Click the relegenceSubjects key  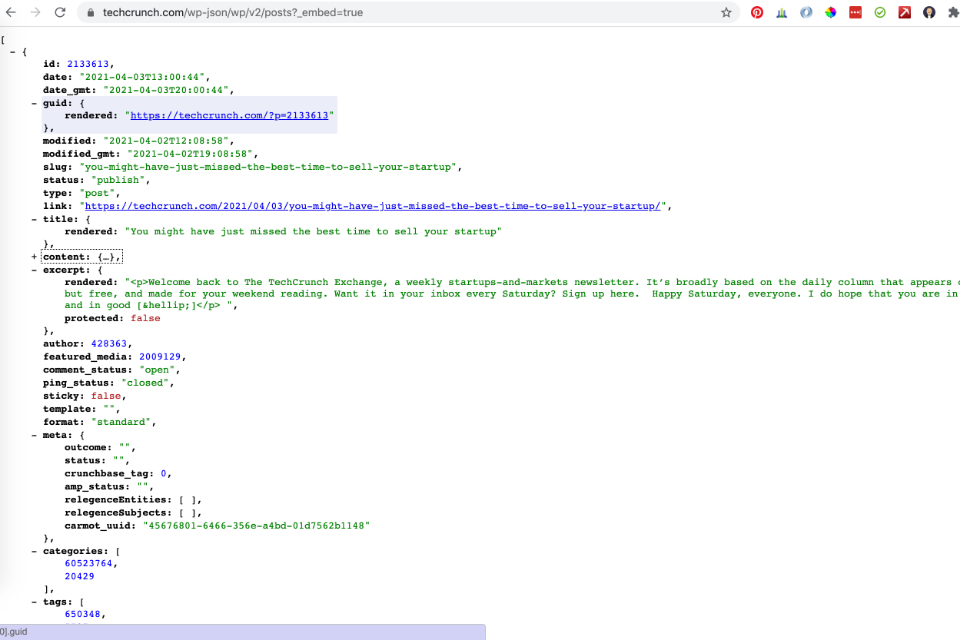tap(116, 512)
